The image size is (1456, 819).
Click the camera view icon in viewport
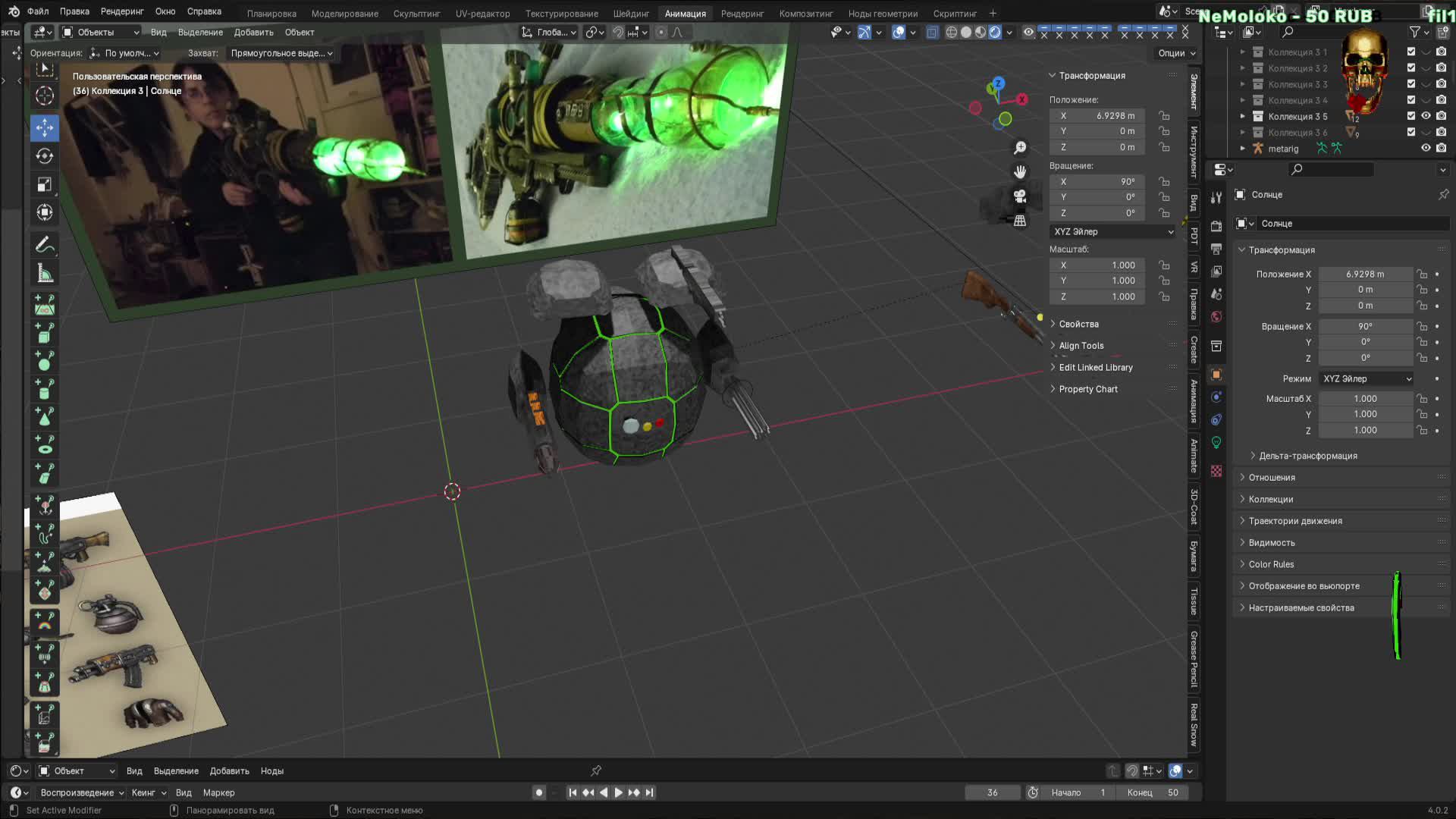pyautogui.click(x=1020, y=196)
